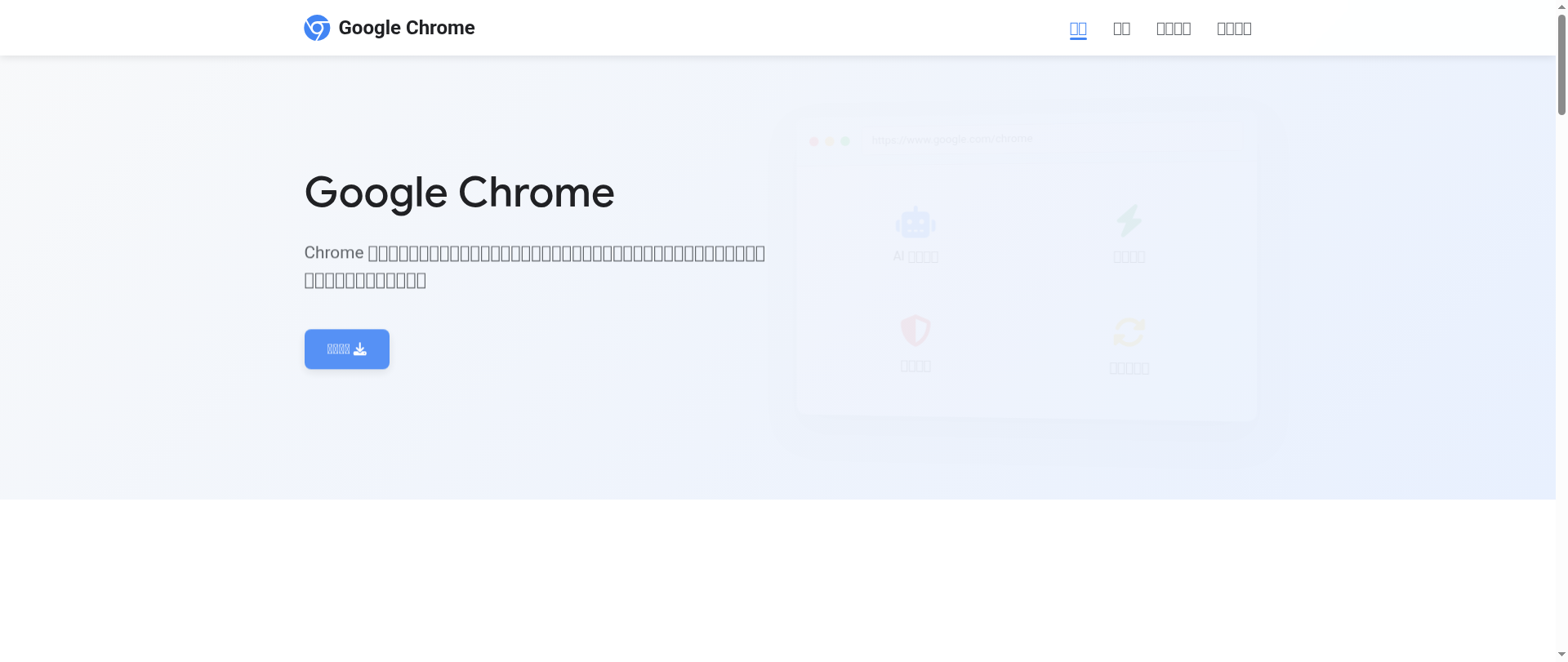Select the first underlined navigation item
Viewport: 1568px width, 662px height.
click(x=1078, y=28)
